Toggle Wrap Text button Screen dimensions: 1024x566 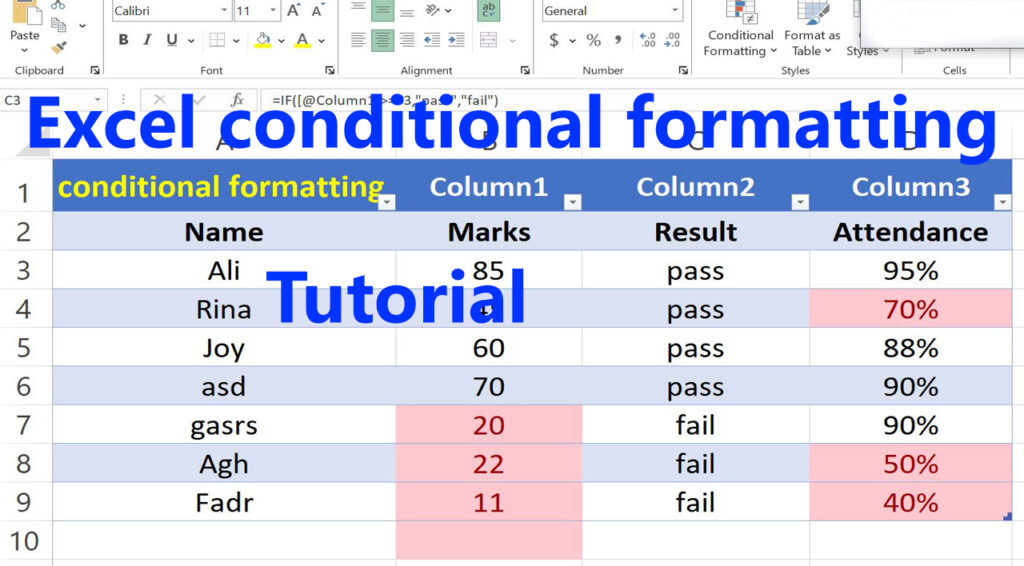click(488, 10)
